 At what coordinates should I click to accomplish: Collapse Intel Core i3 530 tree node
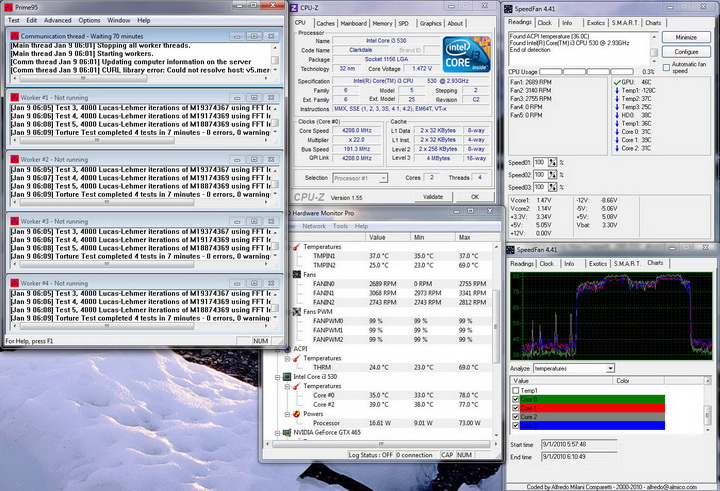pos(278,377)
